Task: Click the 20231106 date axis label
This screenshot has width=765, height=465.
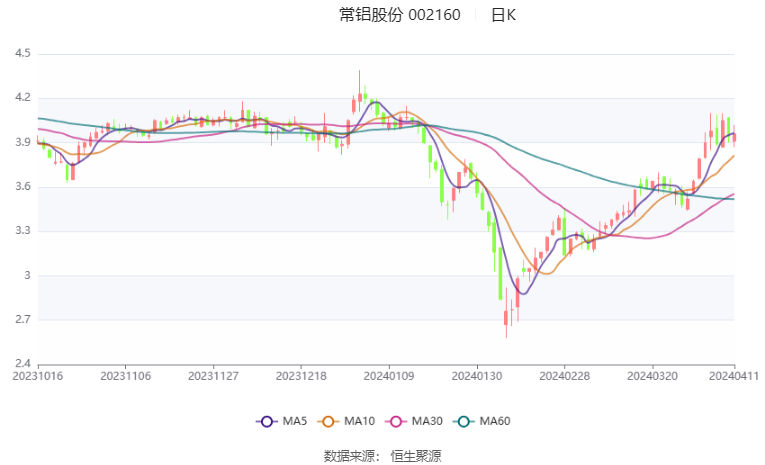Action: (125, 376)
